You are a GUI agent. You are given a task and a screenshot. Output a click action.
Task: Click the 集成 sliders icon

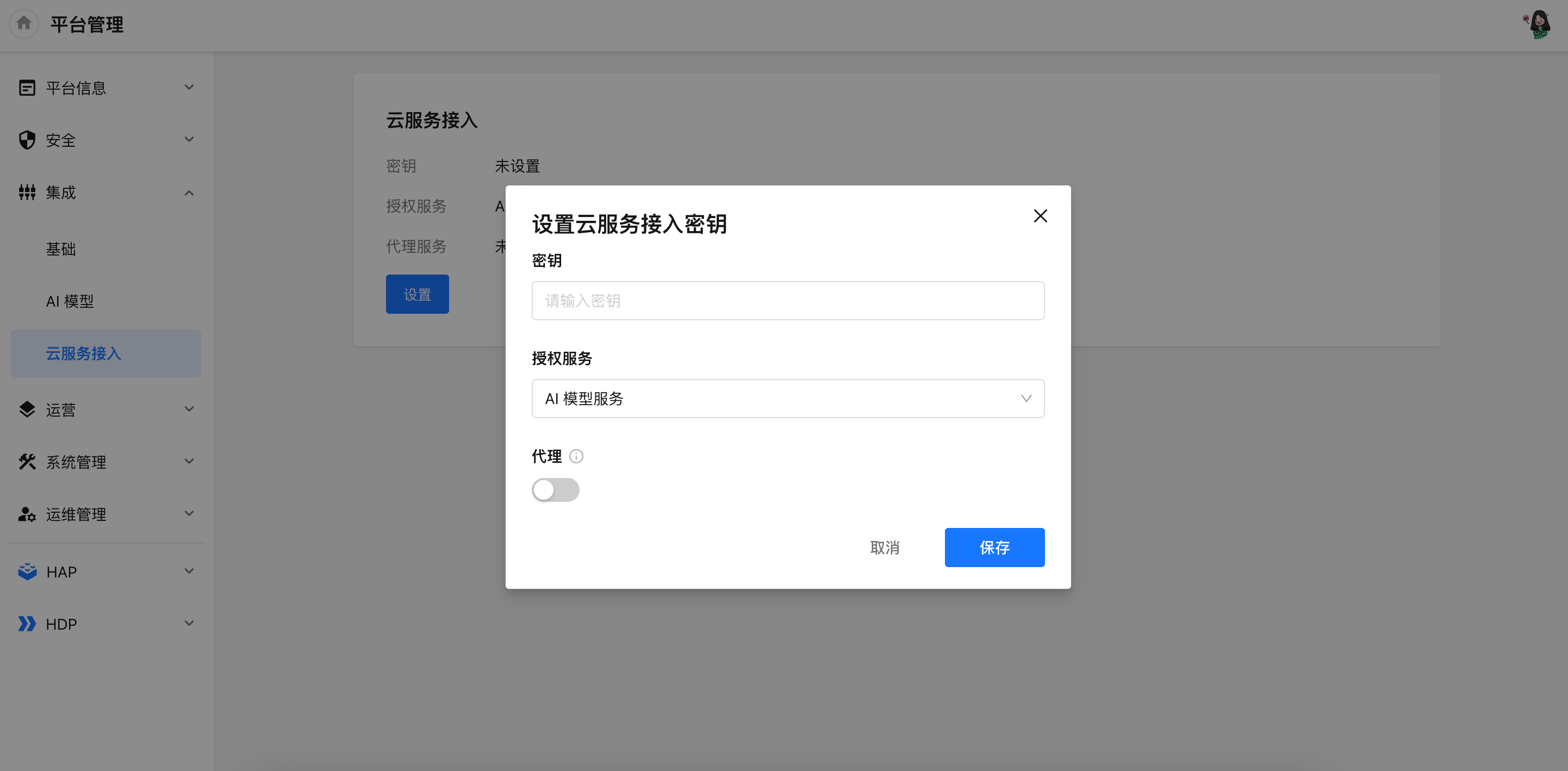coord(27,192)
